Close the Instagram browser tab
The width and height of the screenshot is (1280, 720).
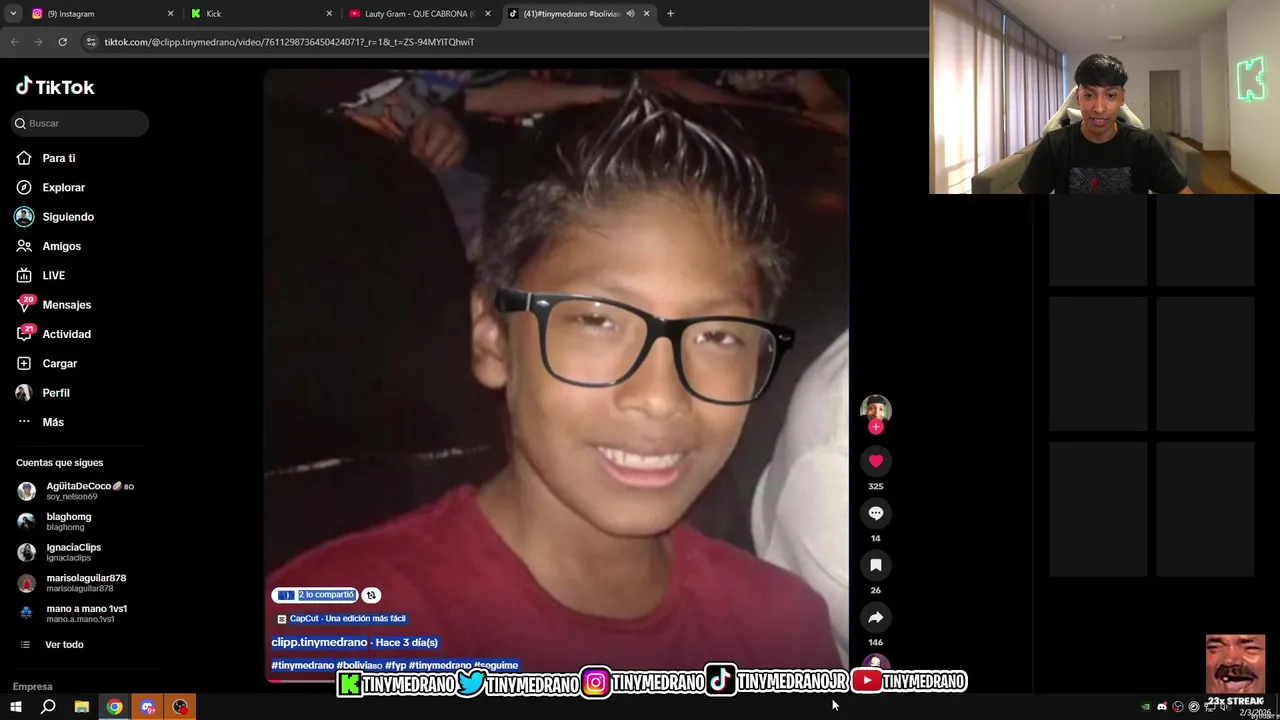(x=170, y=13)
